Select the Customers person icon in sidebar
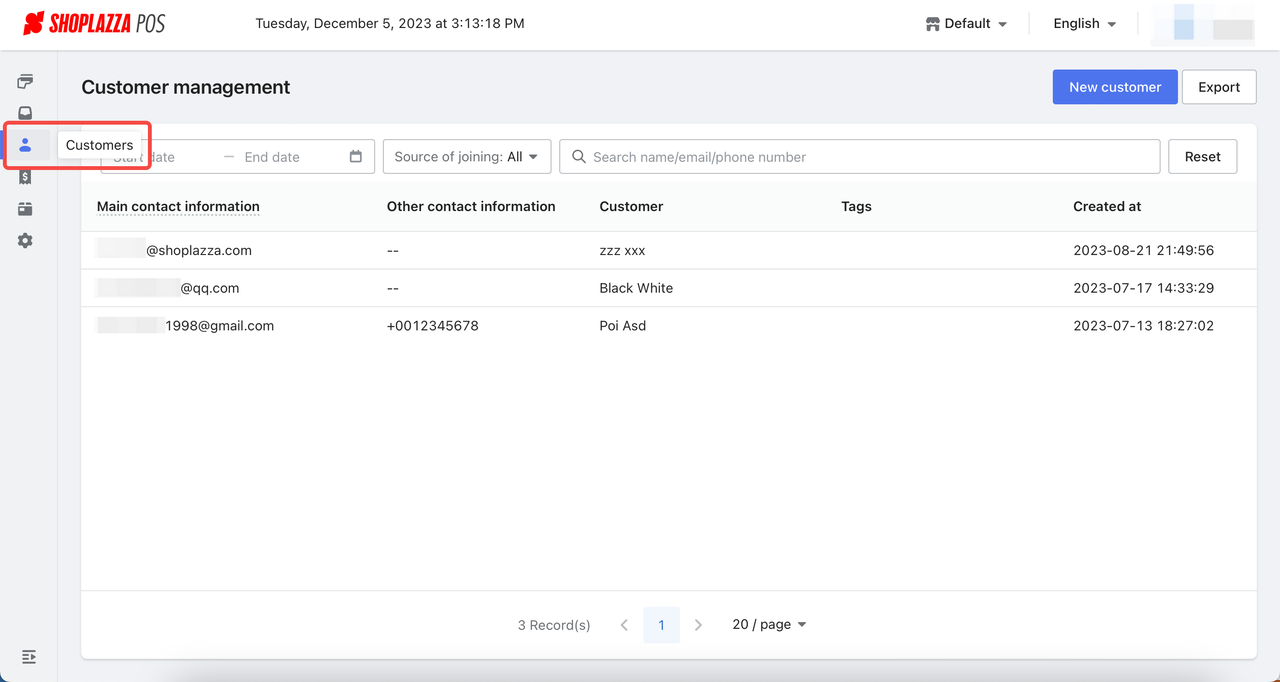The width and height of the screenshot is (1280, 682). pyautogui.click(x=25, y=146)
